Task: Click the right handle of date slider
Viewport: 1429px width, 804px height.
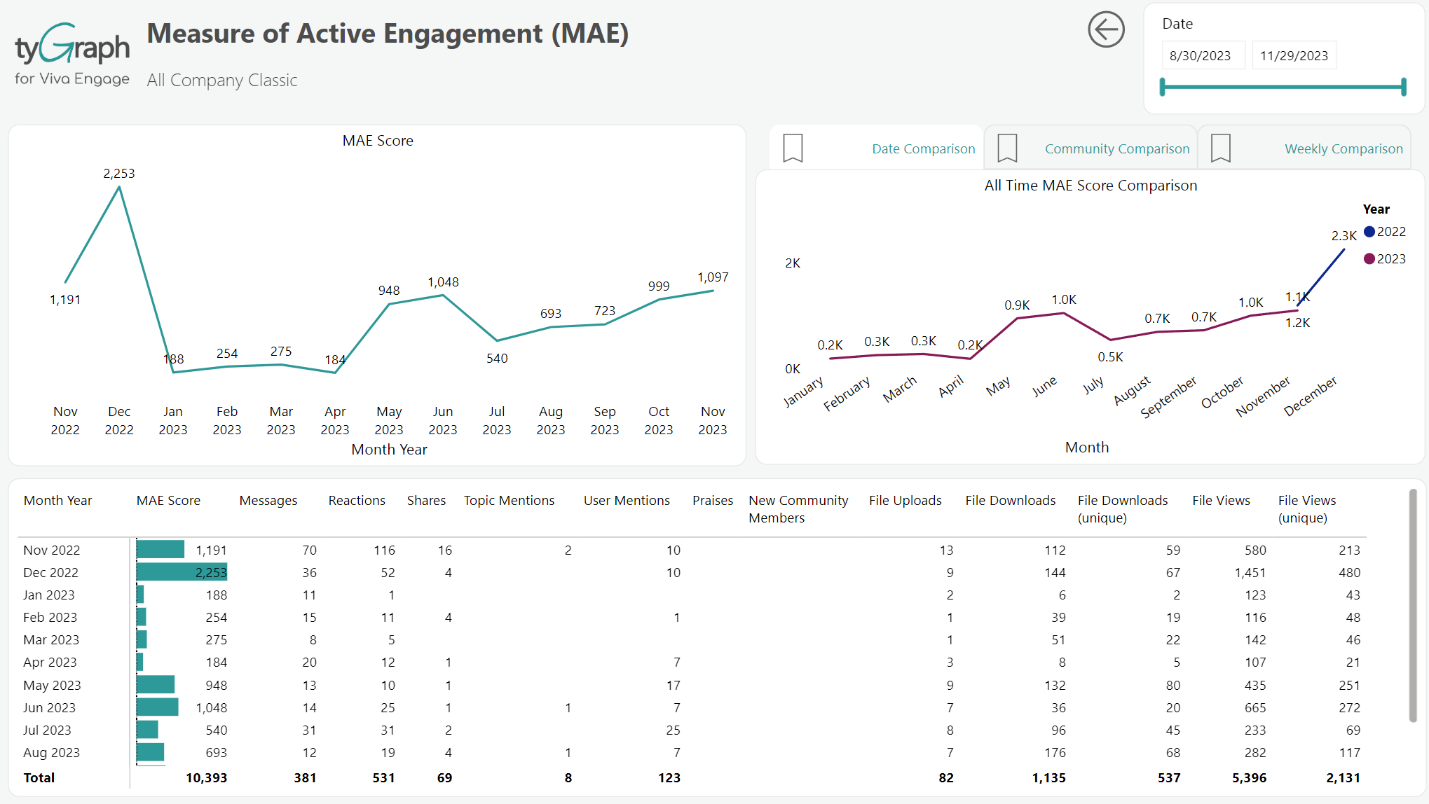Action: click(x=1404, y=87)
